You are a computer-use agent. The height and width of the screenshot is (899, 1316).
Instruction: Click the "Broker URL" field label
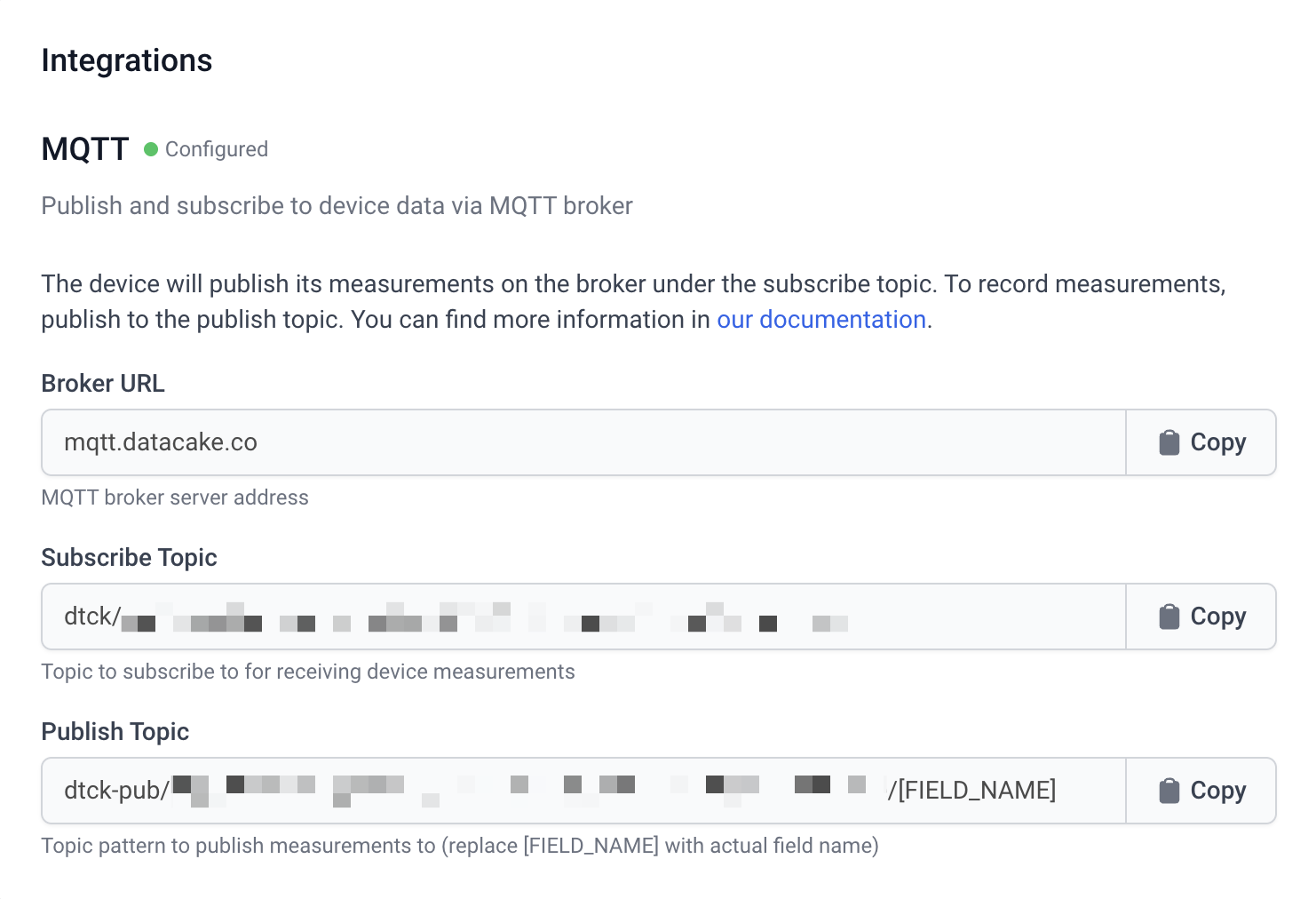point(103,384)
